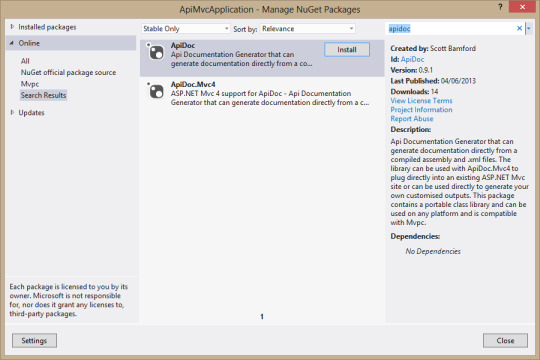This screenshot has height=360, width=540.
Task: Click the Updates label
Action: point(31,112)
